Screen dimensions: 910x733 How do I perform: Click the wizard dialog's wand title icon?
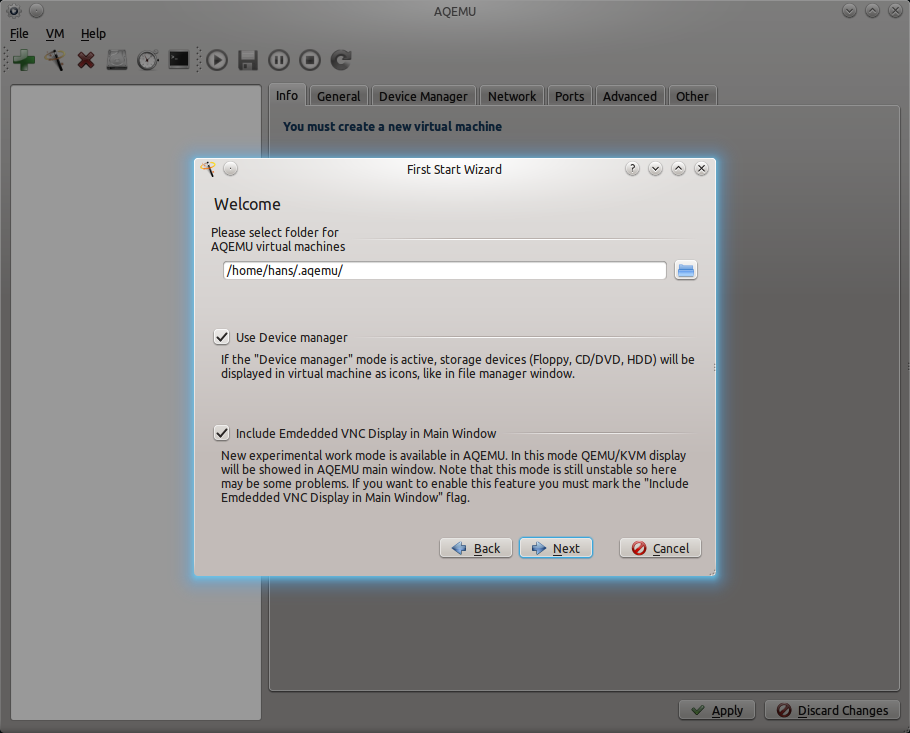click(208, 169)
